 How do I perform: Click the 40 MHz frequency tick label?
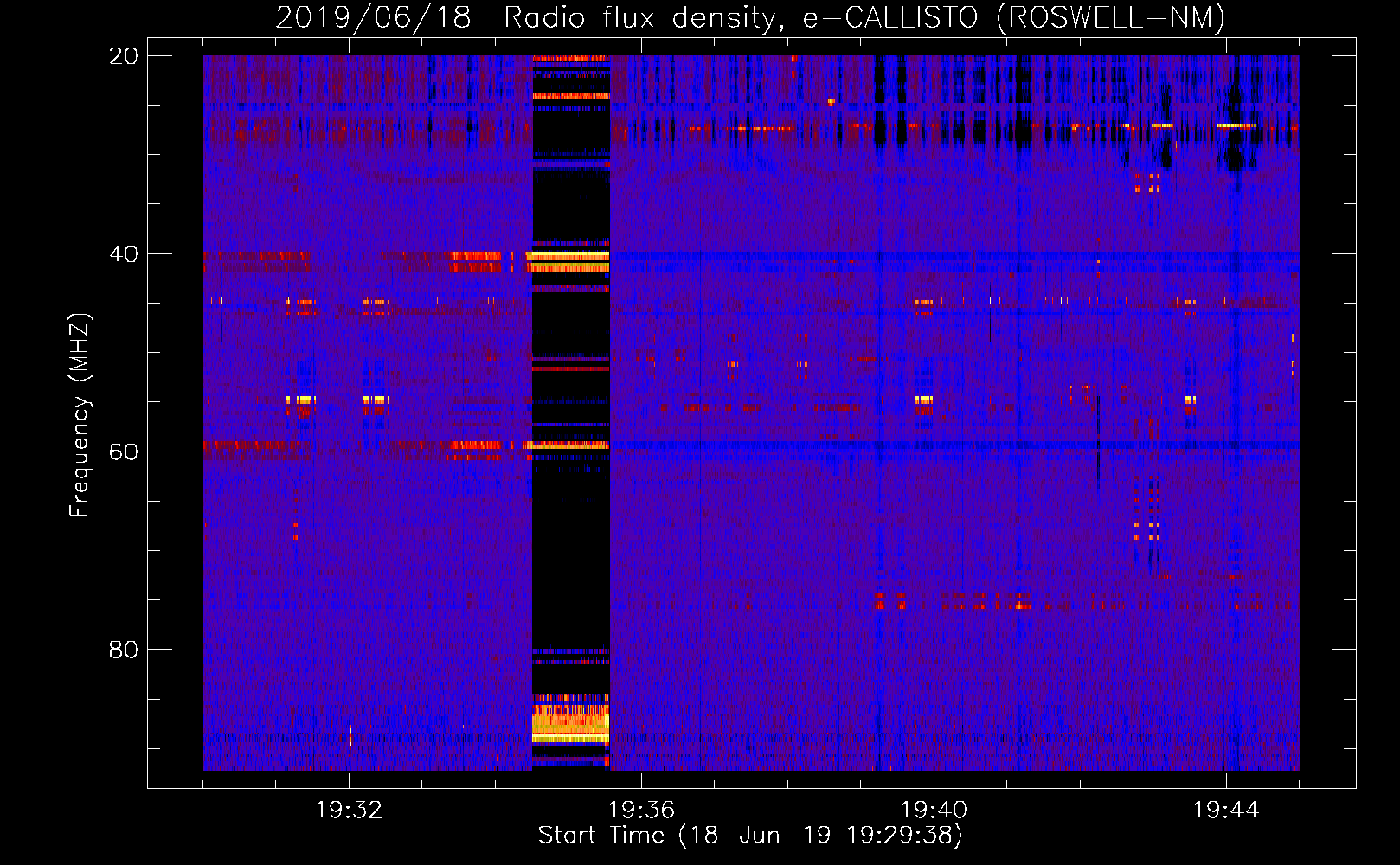click(123, 254)
